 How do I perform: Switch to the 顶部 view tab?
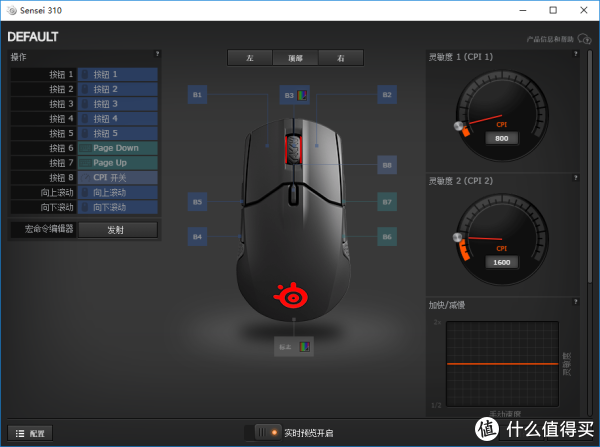click(x=295, y=58)
